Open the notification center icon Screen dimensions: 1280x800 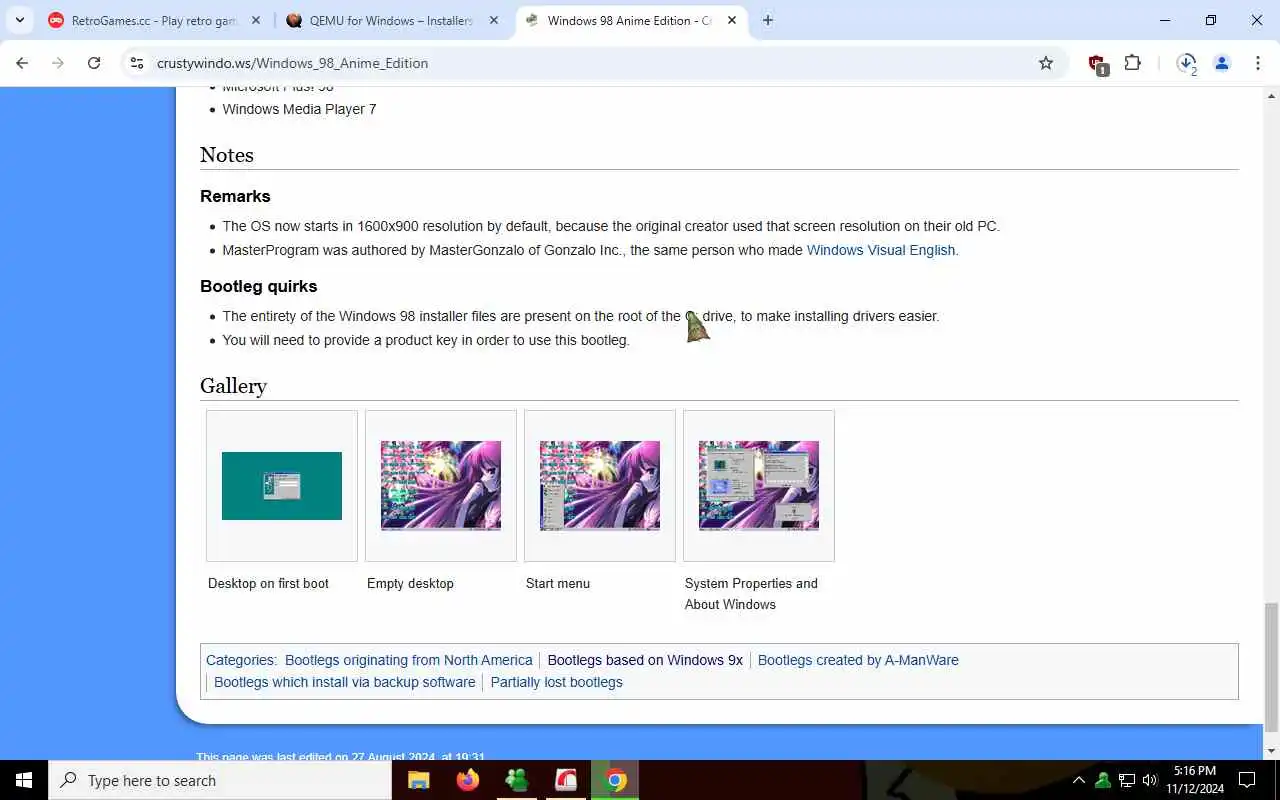click(1247, 780)
